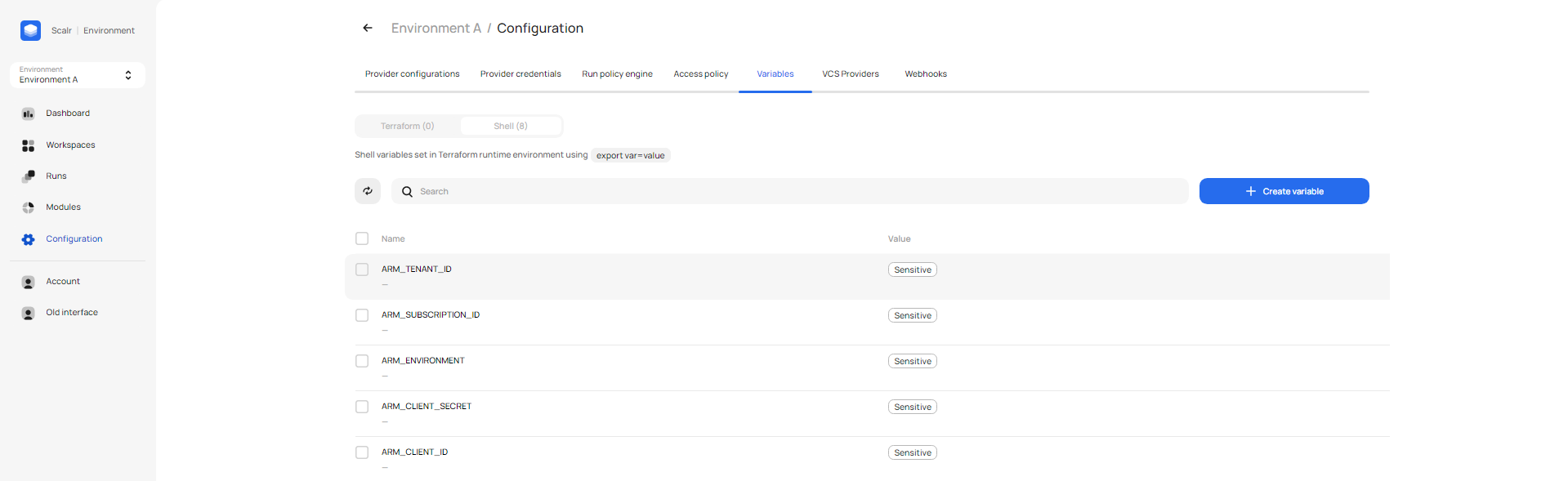
Task: Click the Sensitive badge for ARM_CLIENT_ID
Action: [x=913, y=452]
